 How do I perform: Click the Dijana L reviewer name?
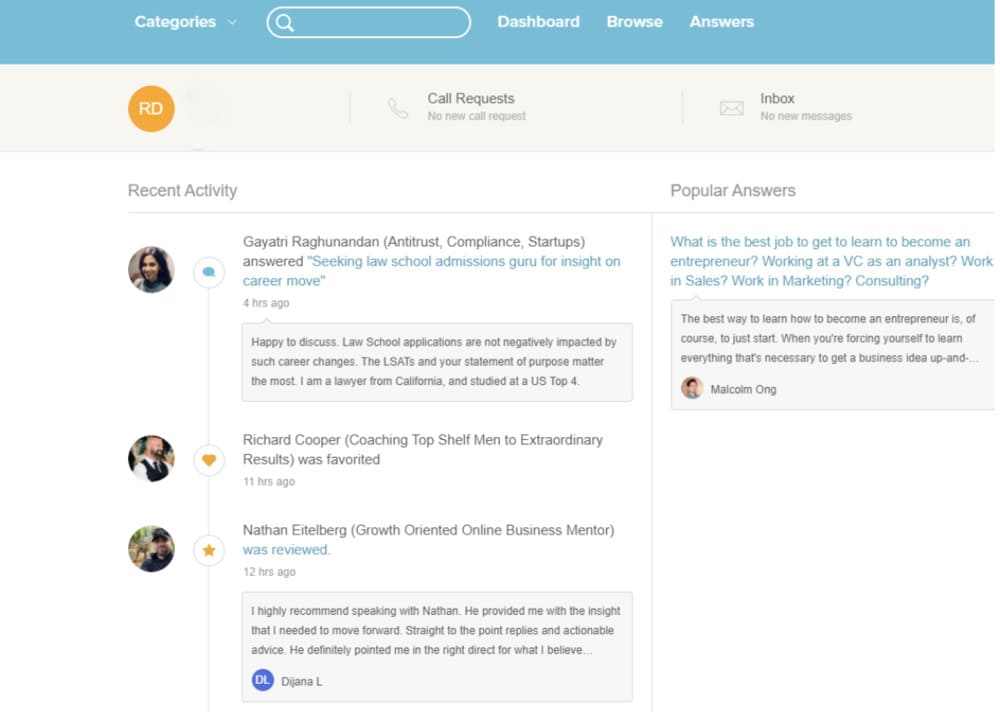pos(302,681)
